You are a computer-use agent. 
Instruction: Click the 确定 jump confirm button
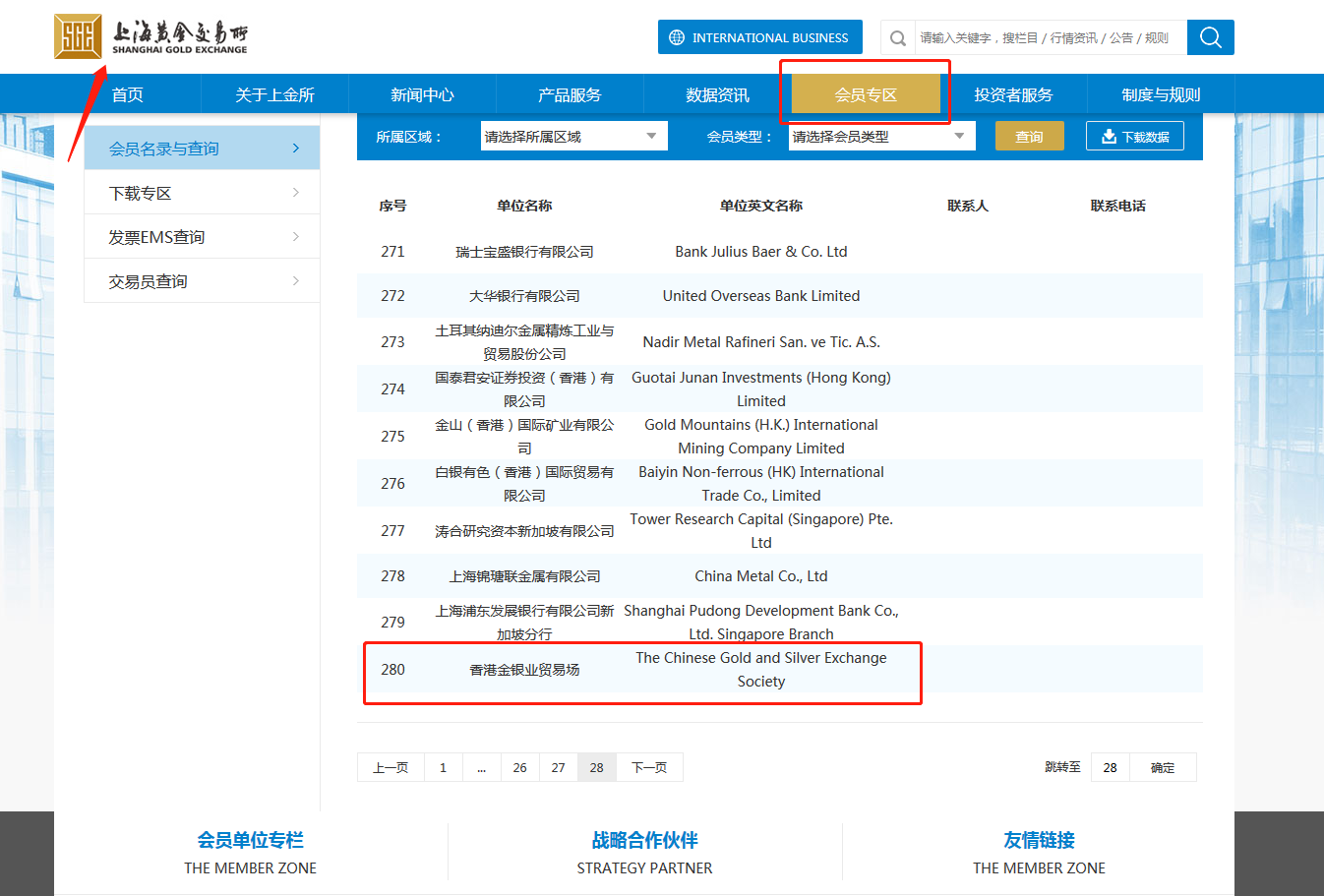[1163, 766]
